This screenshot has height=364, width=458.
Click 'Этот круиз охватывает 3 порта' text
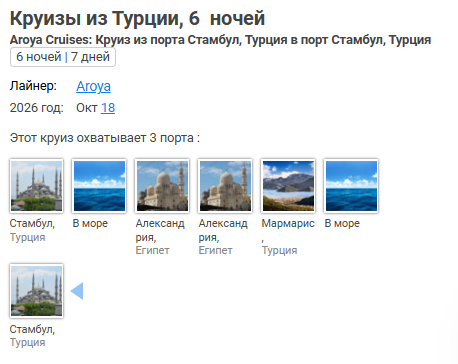tap(105, 138)
